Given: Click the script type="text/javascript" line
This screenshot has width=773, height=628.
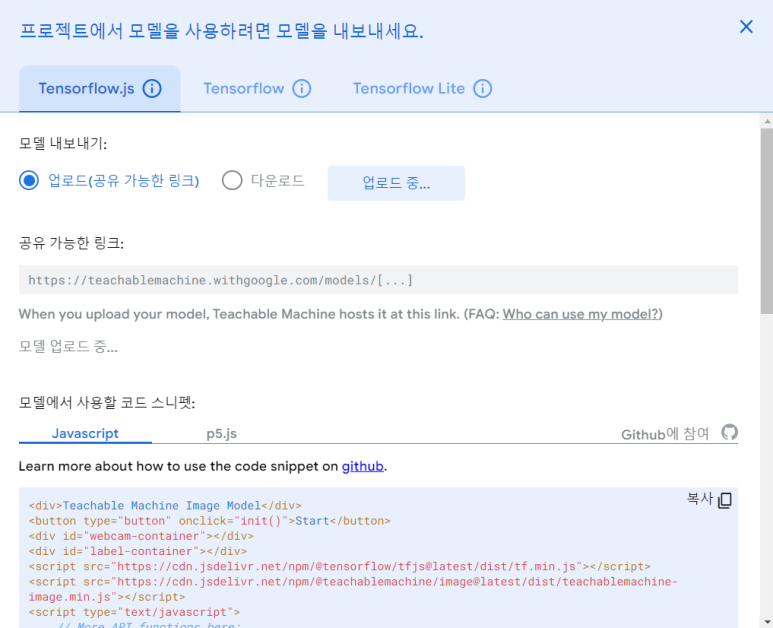Looking at the screenshot, I should 134,613.
